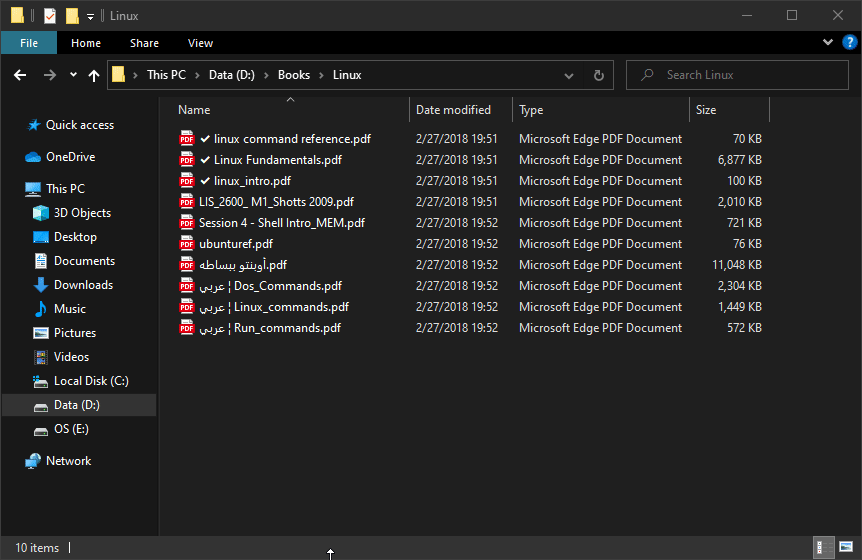Expand address bar previous locations dropdown
This screenshot has width=862, height=560.
pos(569,76)
